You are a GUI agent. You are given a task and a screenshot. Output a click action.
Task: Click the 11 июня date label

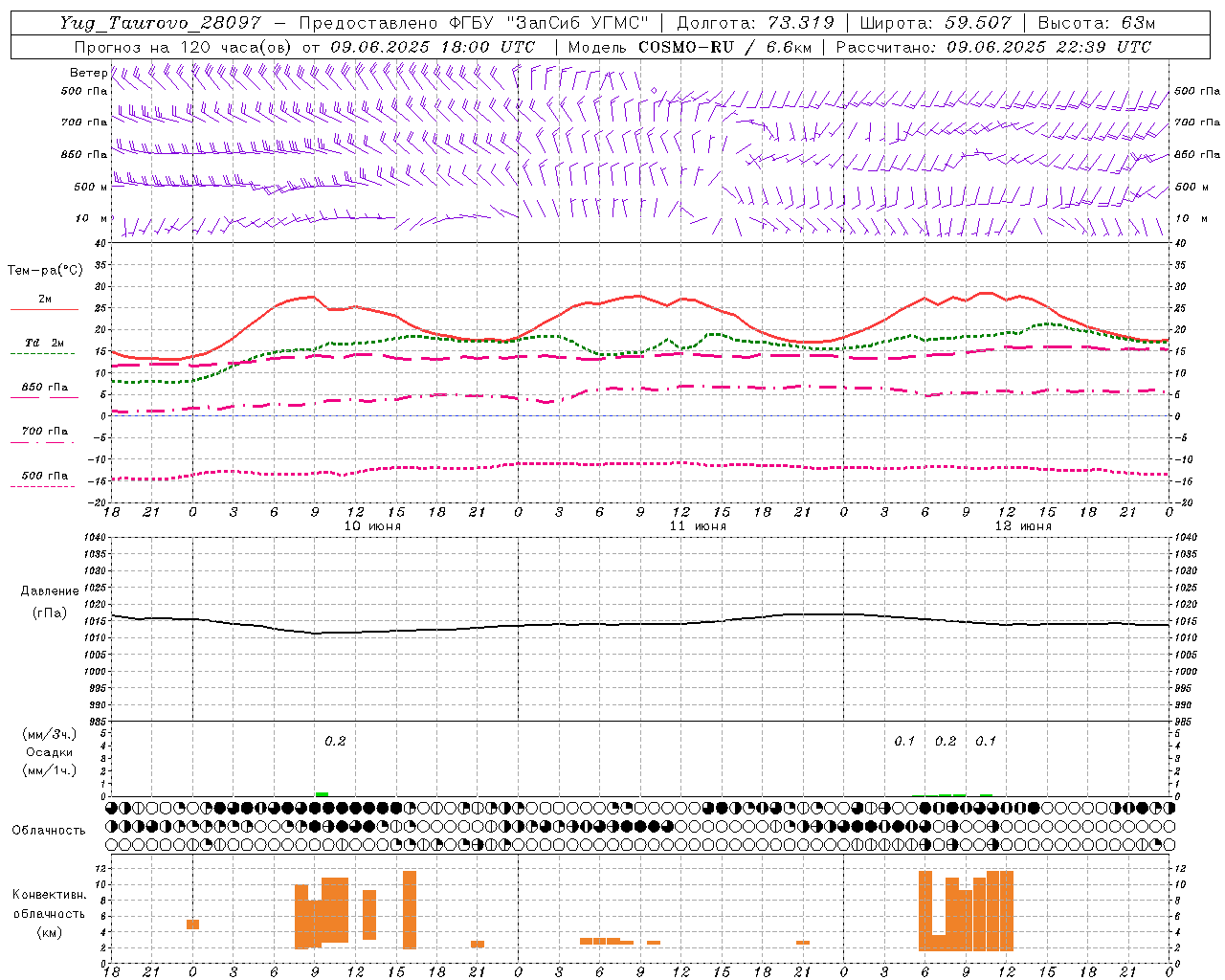coord(698,526)
